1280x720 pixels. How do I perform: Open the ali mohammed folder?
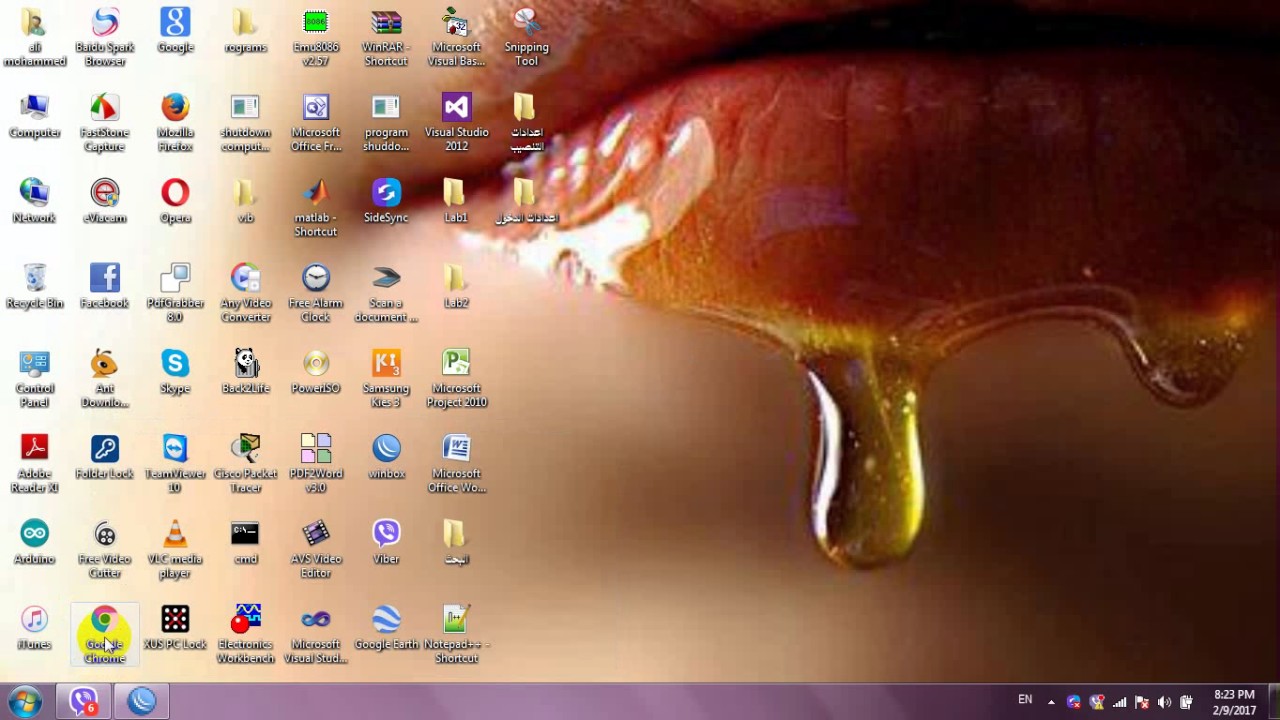coord(35,38)
